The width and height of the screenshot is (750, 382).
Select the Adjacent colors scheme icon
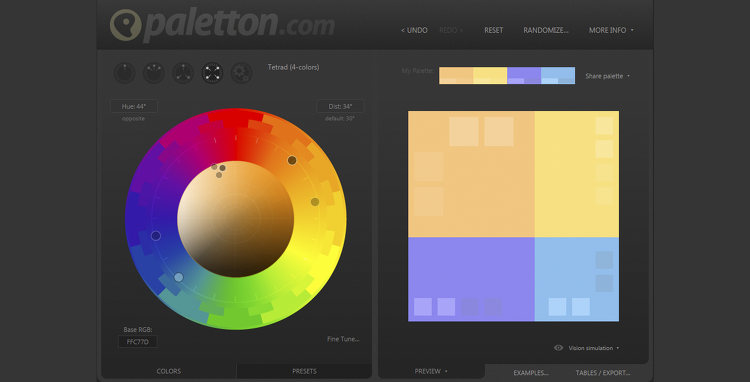click(x=154, y=73)
